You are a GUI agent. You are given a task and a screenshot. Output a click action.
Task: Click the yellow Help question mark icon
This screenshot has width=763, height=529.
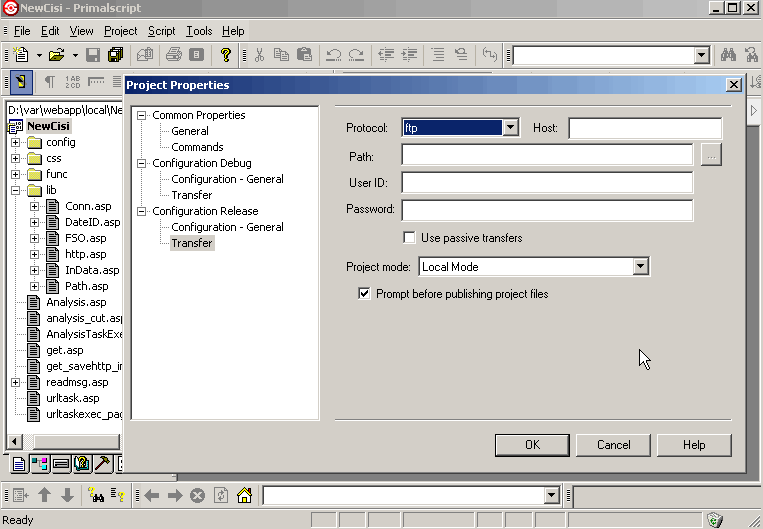(x=225, y=55)
